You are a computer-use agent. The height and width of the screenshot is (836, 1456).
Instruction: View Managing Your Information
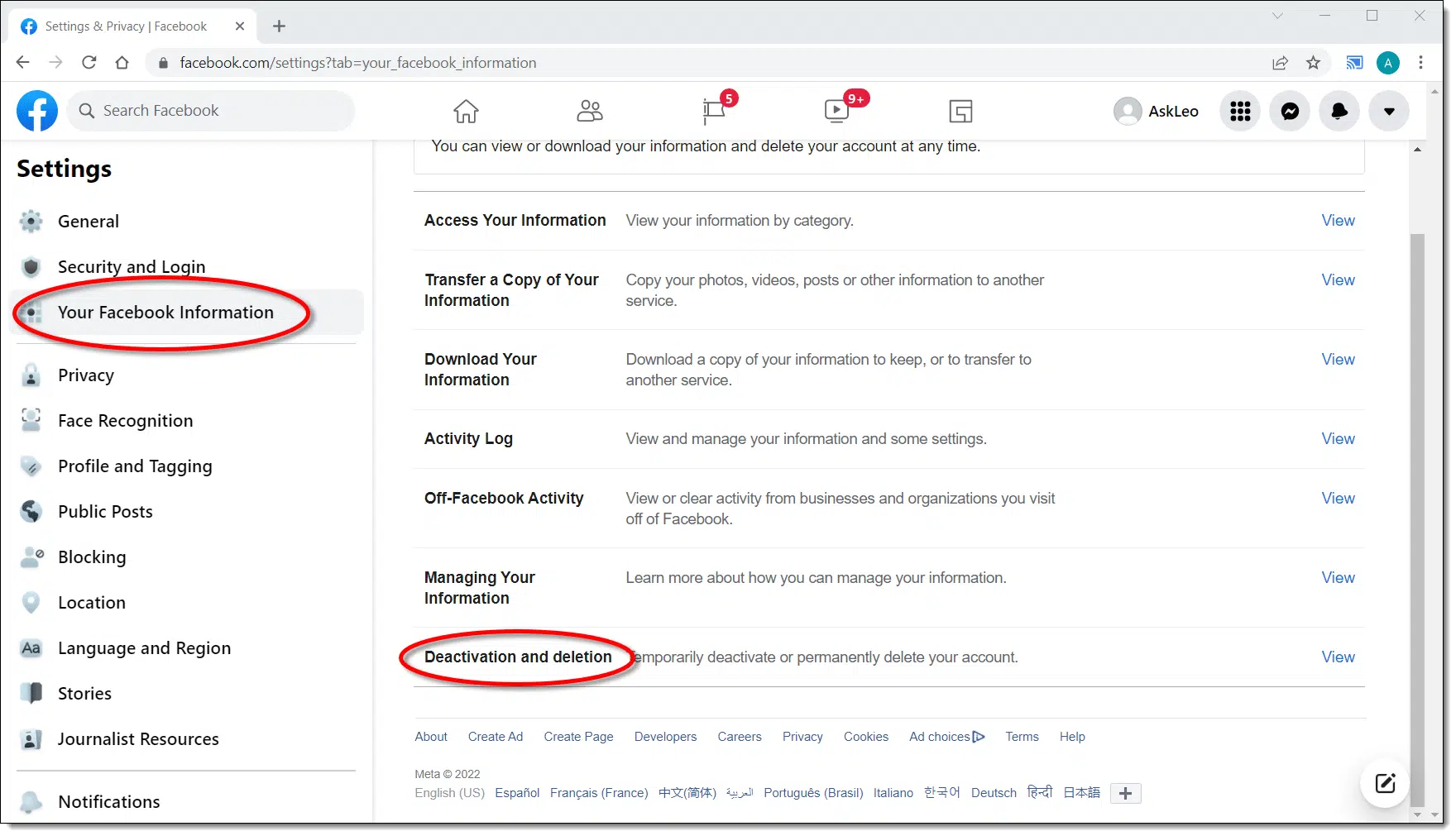(1338, 578)
